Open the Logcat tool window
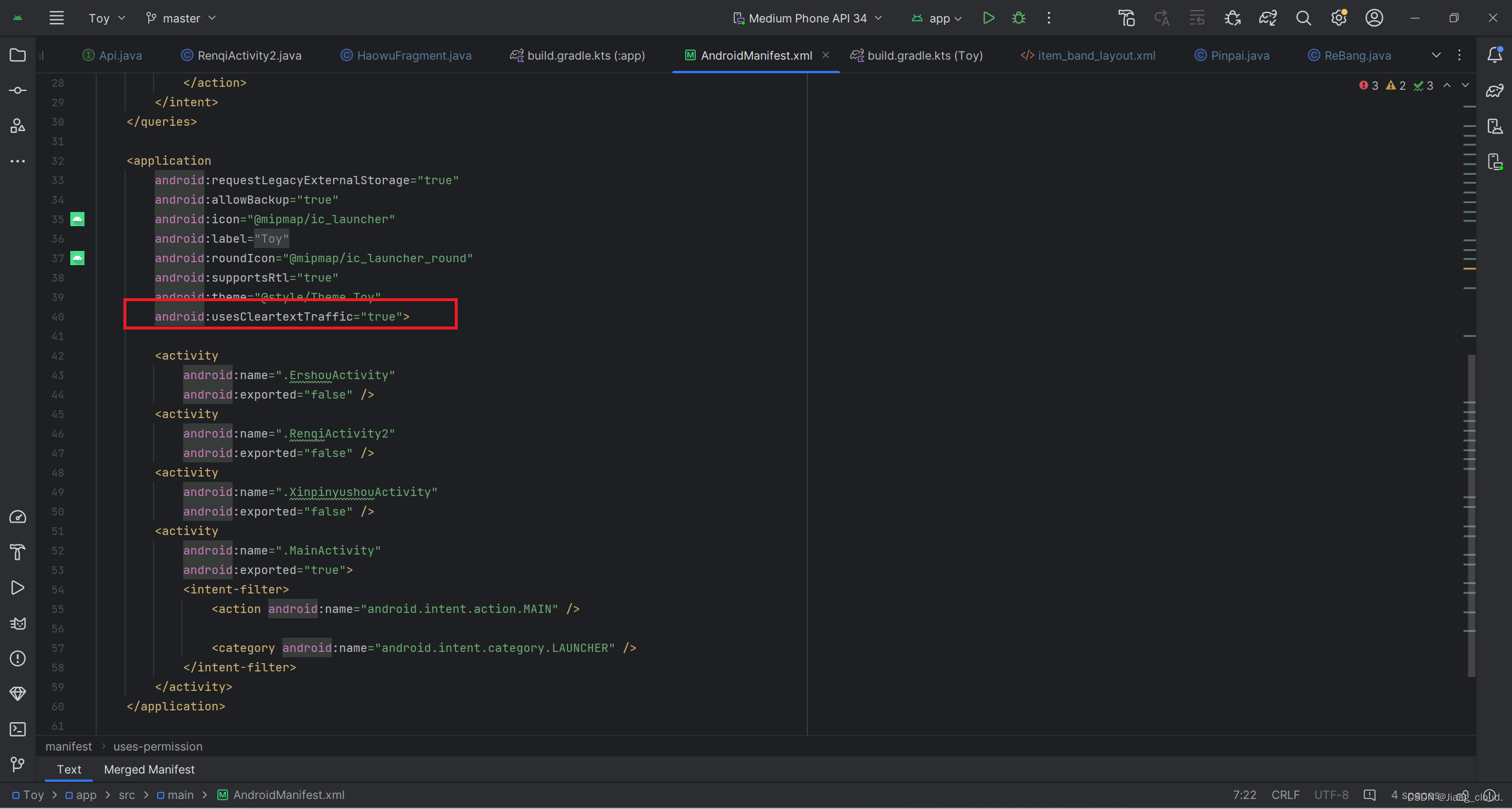The image size is (1512, 809). (17, 624)
